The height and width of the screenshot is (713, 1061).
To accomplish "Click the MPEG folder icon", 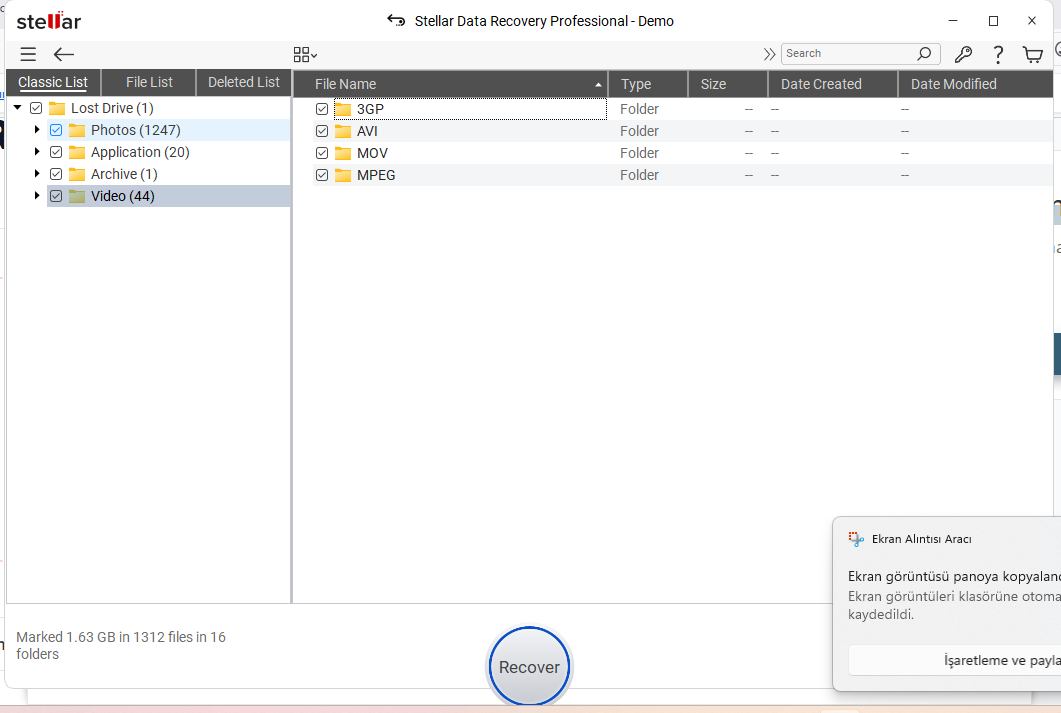I will pos(343,175).
